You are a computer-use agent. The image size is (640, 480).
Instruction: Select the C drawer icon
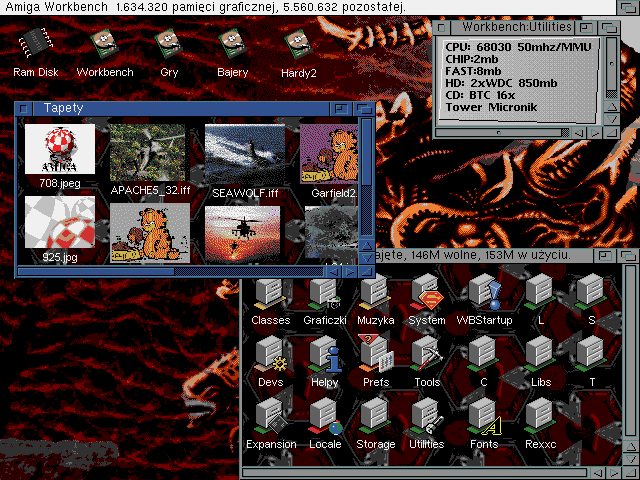484,355
